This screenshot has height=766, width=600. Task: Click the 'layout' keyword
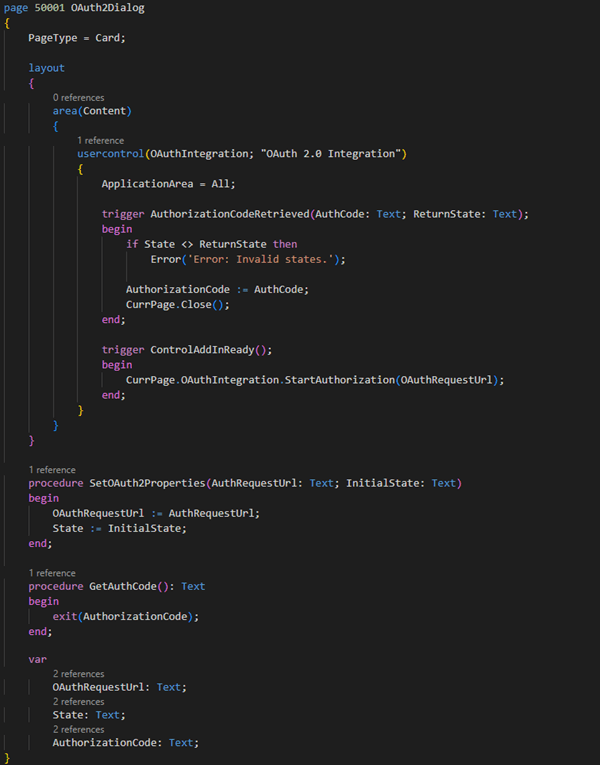pyautogui.click(x=46, y=68)
